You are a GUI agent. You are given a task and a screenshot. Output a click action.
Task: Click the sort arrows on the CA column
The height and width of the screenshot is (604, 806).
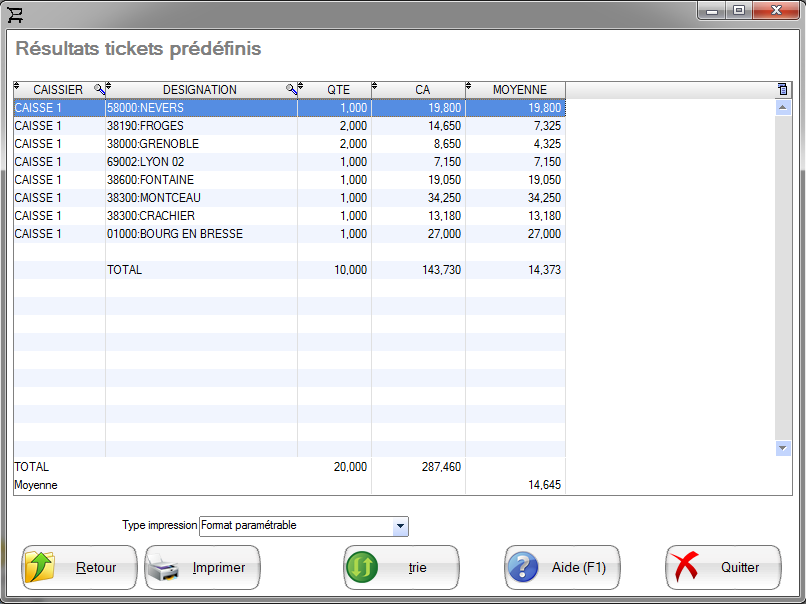[x=375, y=86]
